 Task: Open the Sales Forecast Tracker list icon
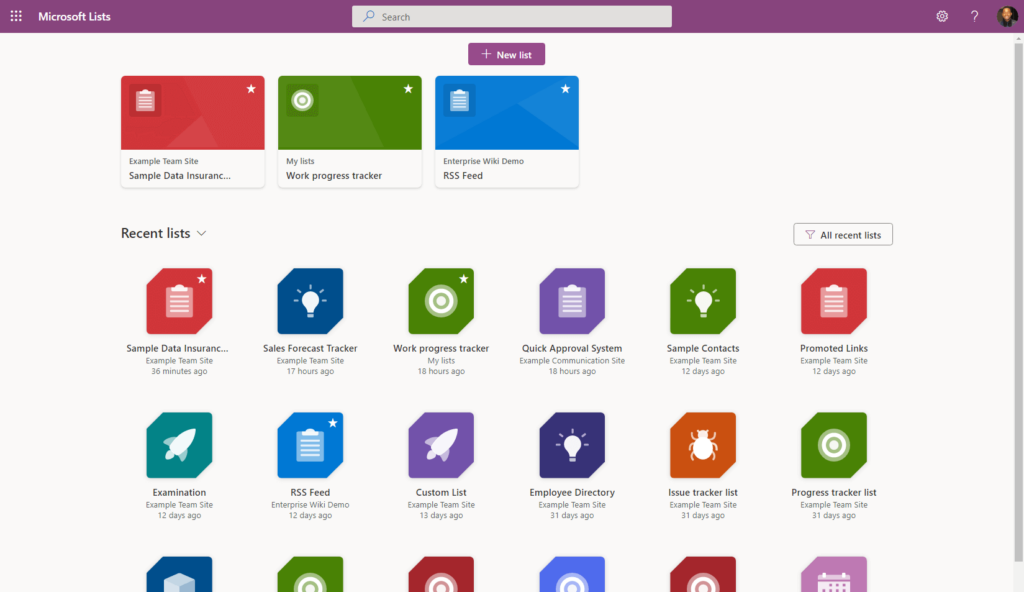pos(310,301)
